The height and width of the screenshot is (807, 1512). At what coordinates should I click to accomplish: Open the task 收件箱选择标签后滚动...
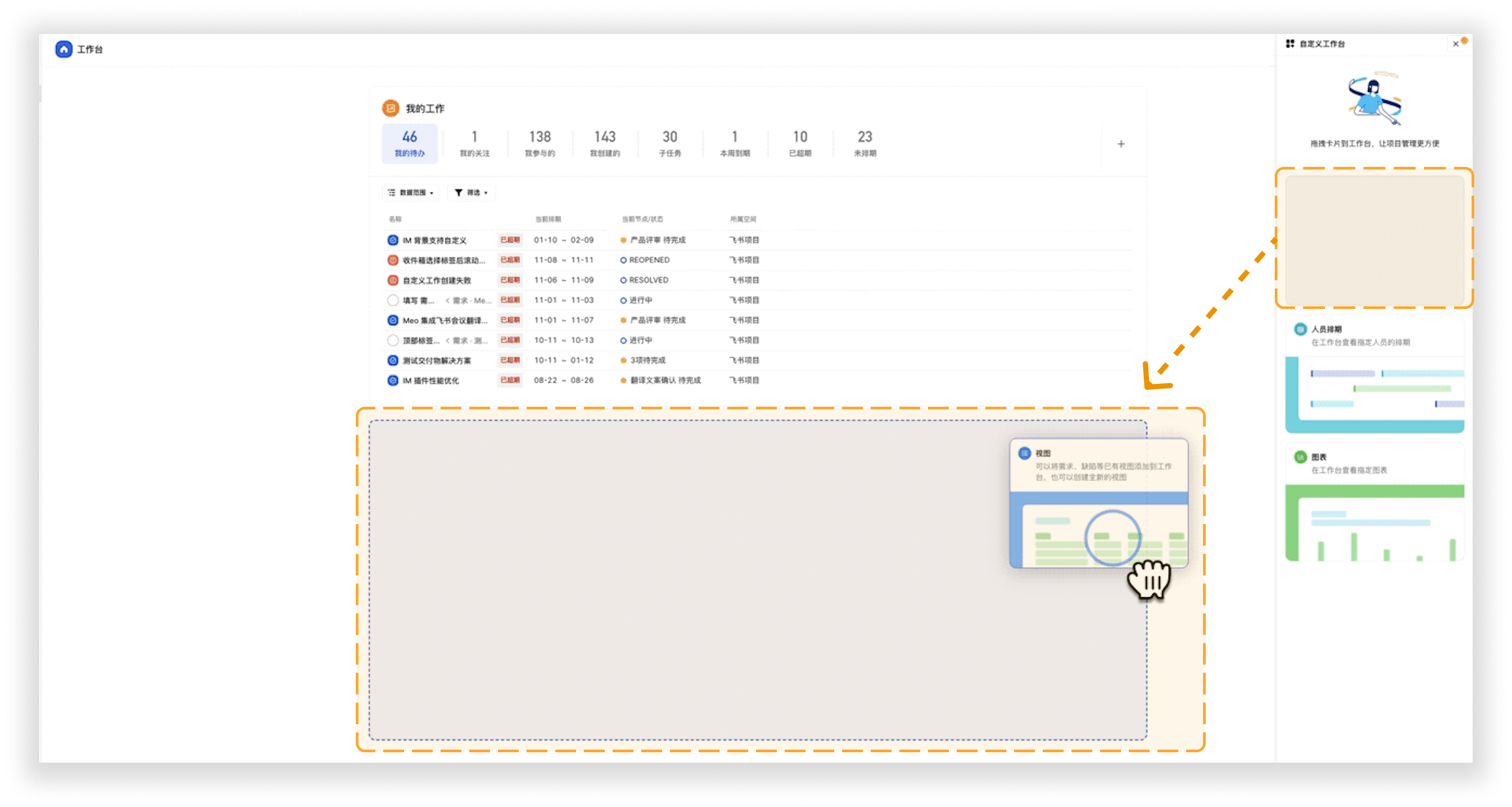pyautogui.click(x=444, y=260)
